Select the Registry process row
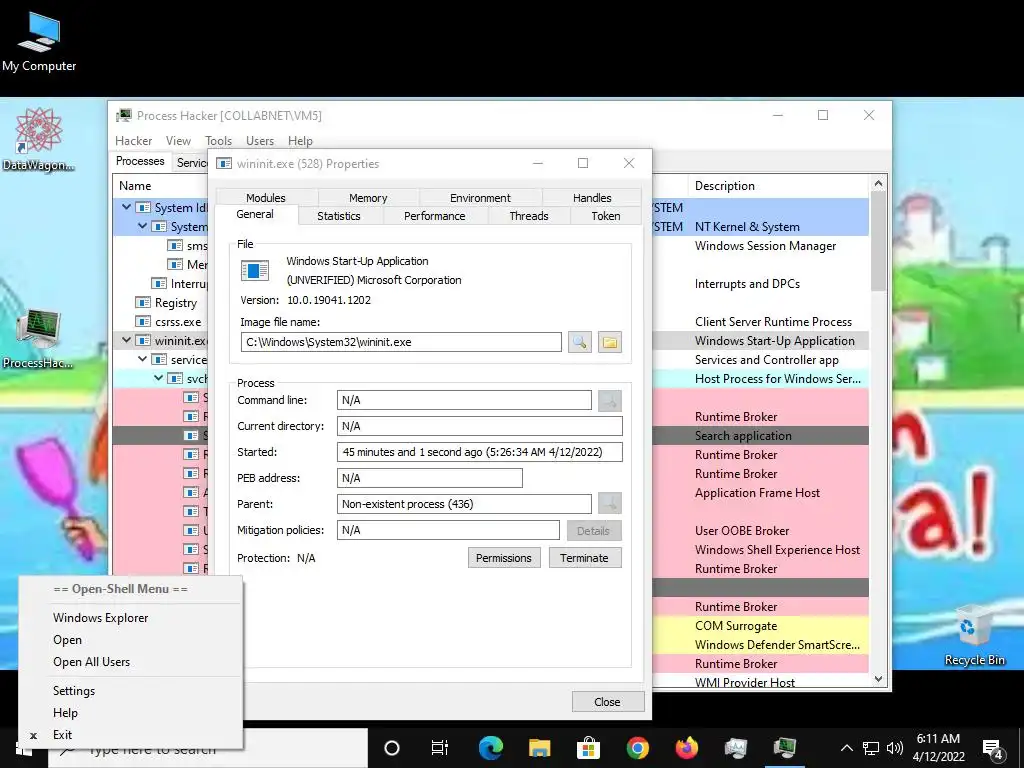Viewport: 1024px width, 768px height. pos(175,302)
